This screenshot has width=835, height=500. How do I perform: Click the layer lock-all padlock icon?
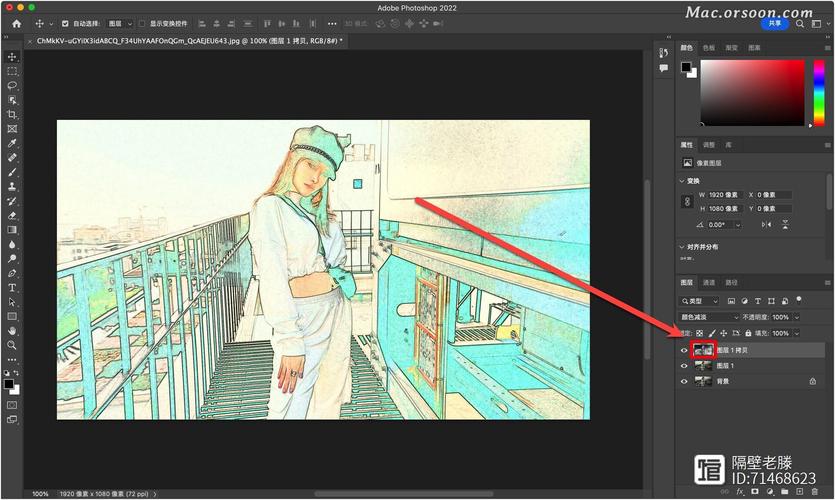click(748, 333)
